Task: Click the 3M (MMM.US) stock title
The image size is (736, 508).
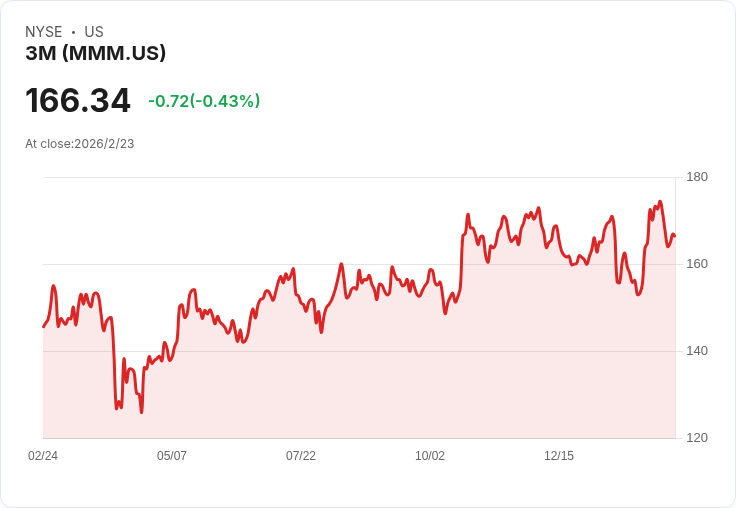Action: (x=95, y=53)
